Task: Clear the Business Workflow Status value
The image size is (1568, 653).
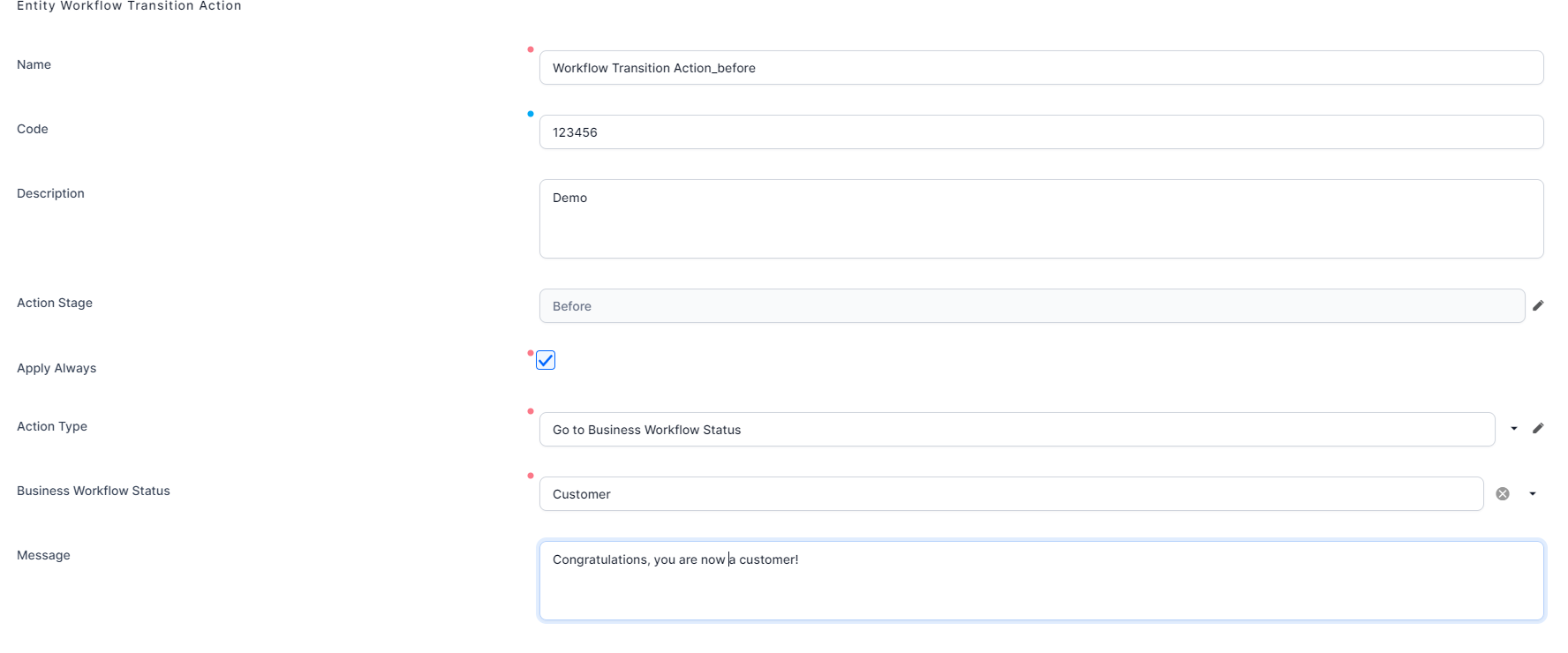Action: 1503,493
